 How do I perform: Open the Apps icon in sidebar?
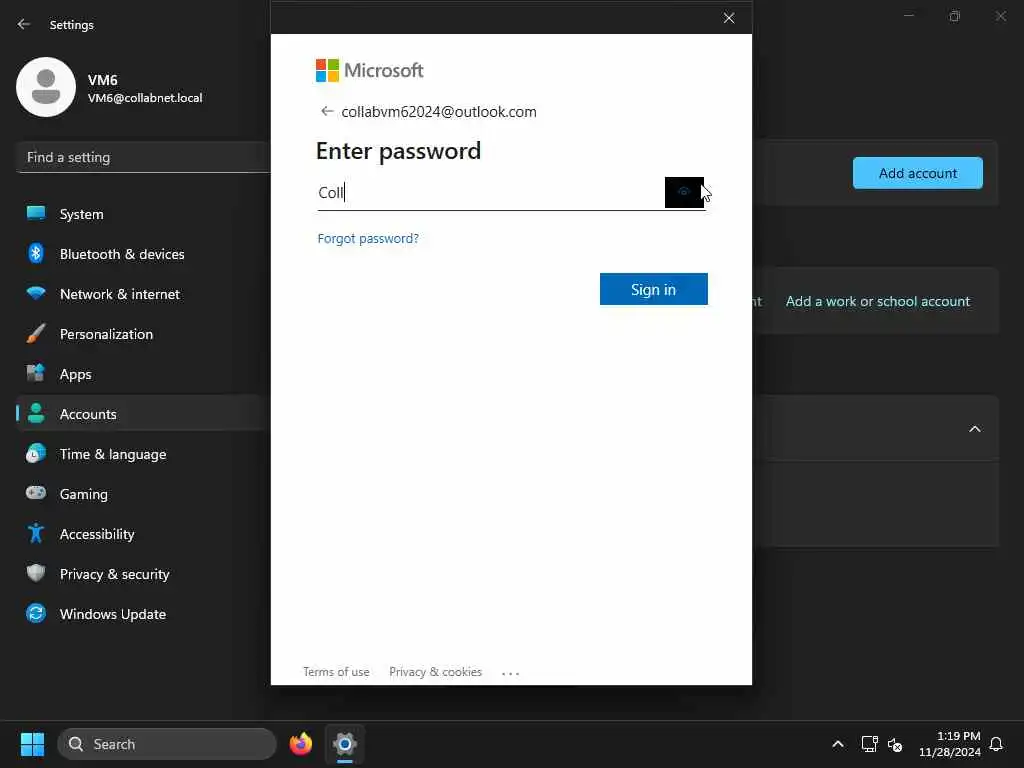36,373
